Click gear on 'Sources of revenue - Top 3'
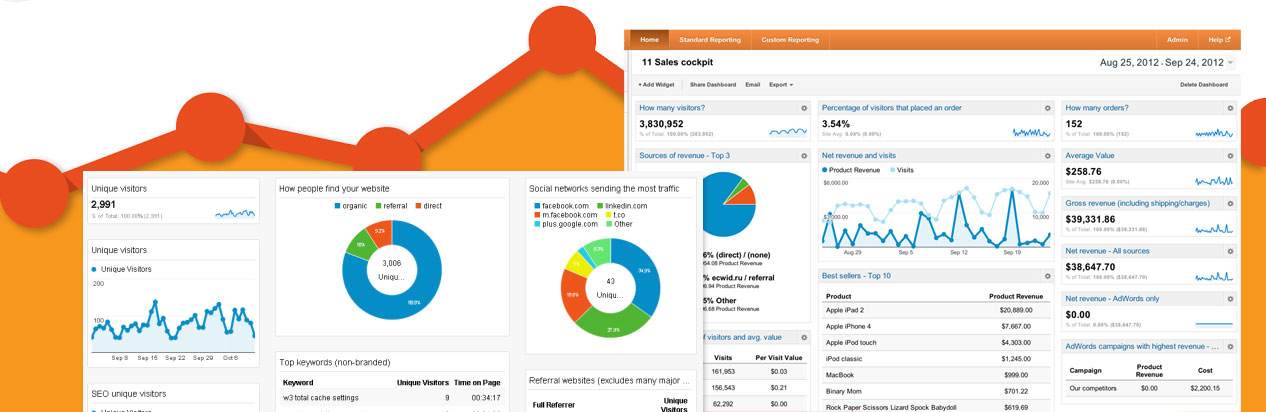Image resolution: width=1266 pixels, height=412 pixels. [x=803, y=156]
